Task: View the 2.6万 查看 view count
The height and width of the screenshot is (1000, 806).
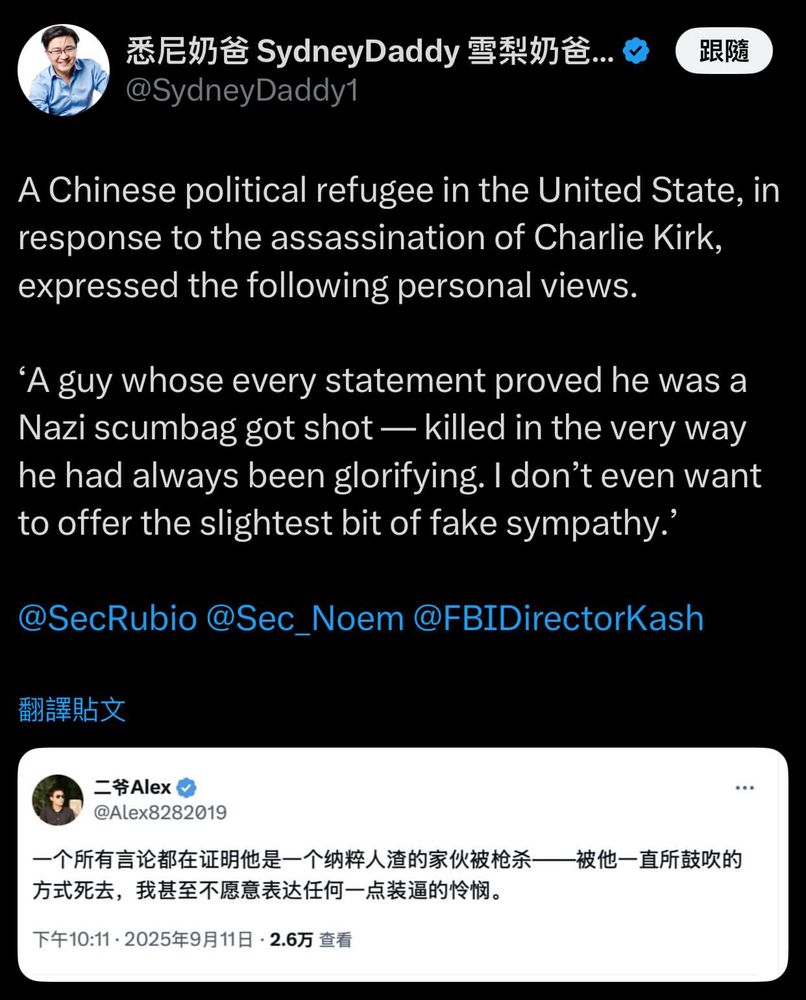Action: (x=311, y=939)
